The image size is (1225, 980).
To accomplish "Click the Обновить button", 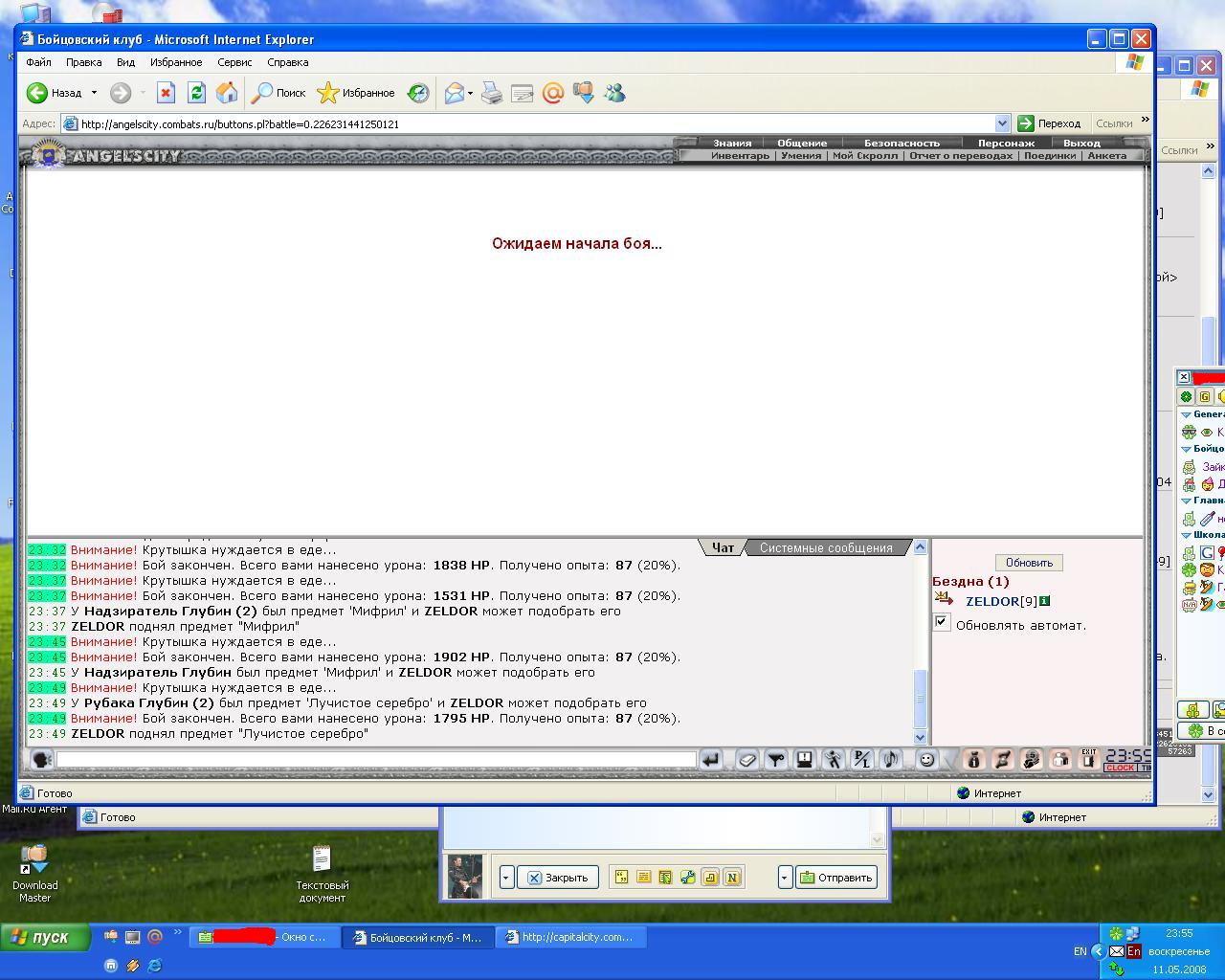I will coord(1029,563).
